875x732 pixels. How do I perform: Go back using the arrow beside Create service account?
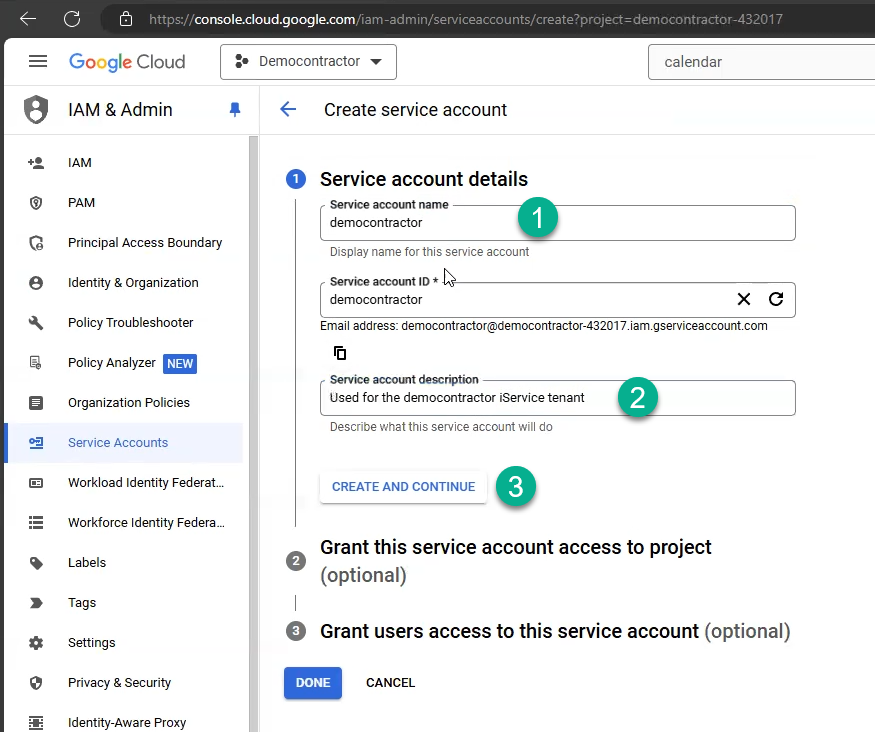(288, 109)
